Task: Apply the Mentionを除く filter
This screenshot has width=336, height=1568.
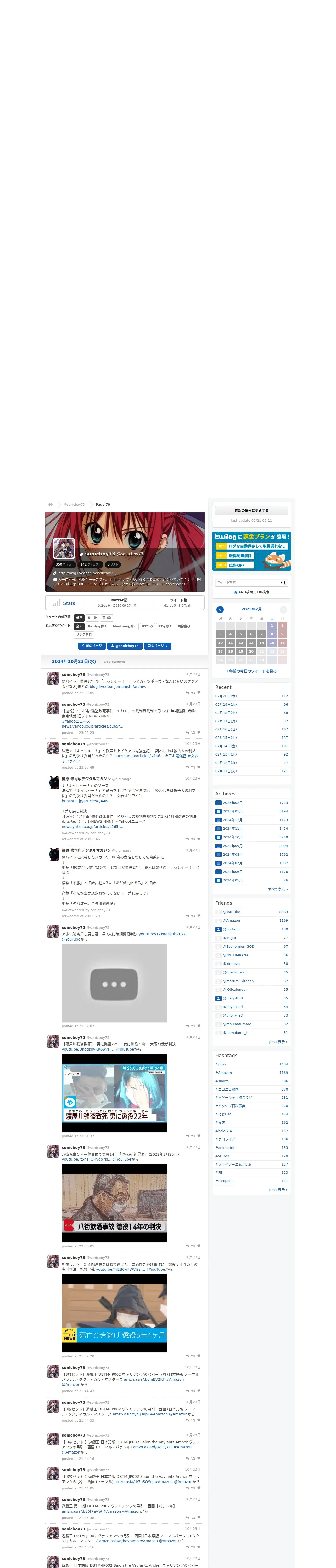Action: tap(124, 626)
